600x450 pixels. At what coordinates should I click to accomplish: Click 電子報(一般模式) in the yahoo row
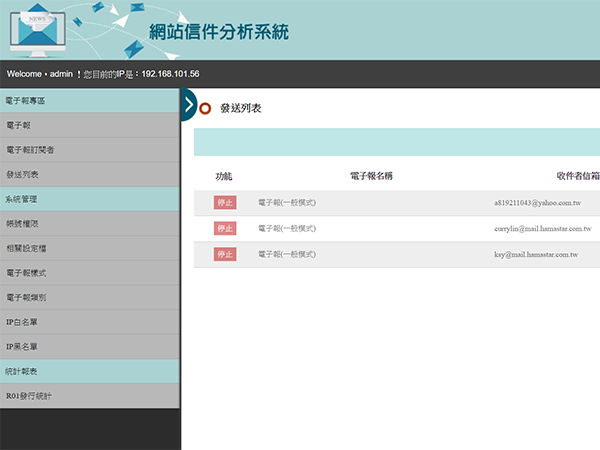(x=287, y=202)
